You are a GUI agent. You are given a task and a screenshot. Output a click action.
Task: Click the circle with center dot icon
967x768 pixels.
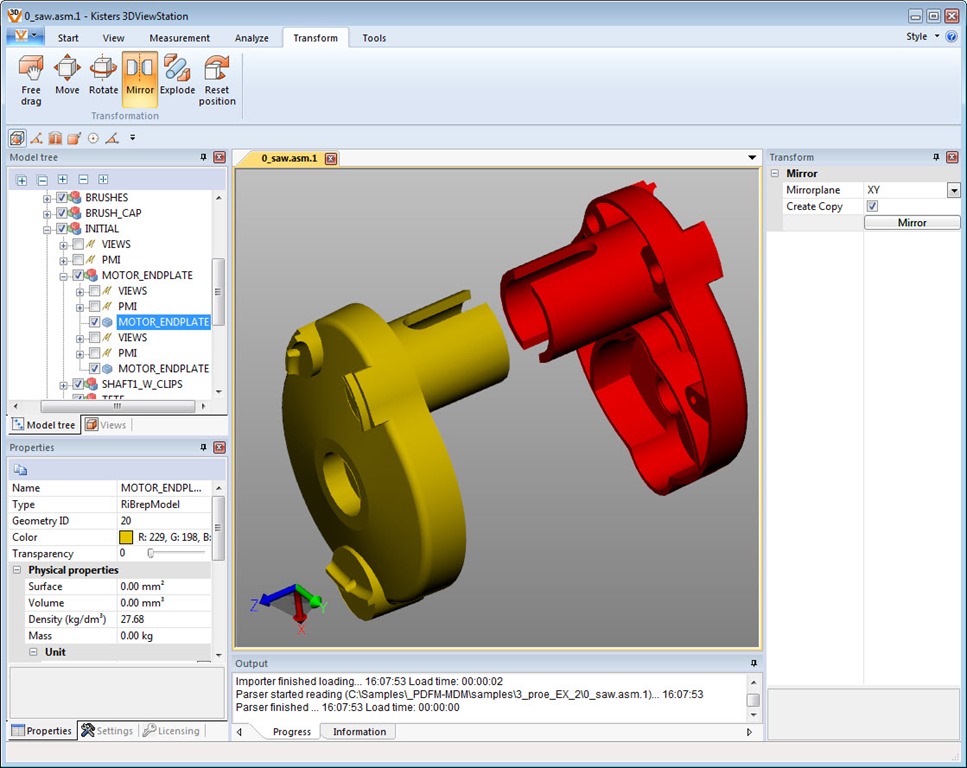tap(93, 138)
